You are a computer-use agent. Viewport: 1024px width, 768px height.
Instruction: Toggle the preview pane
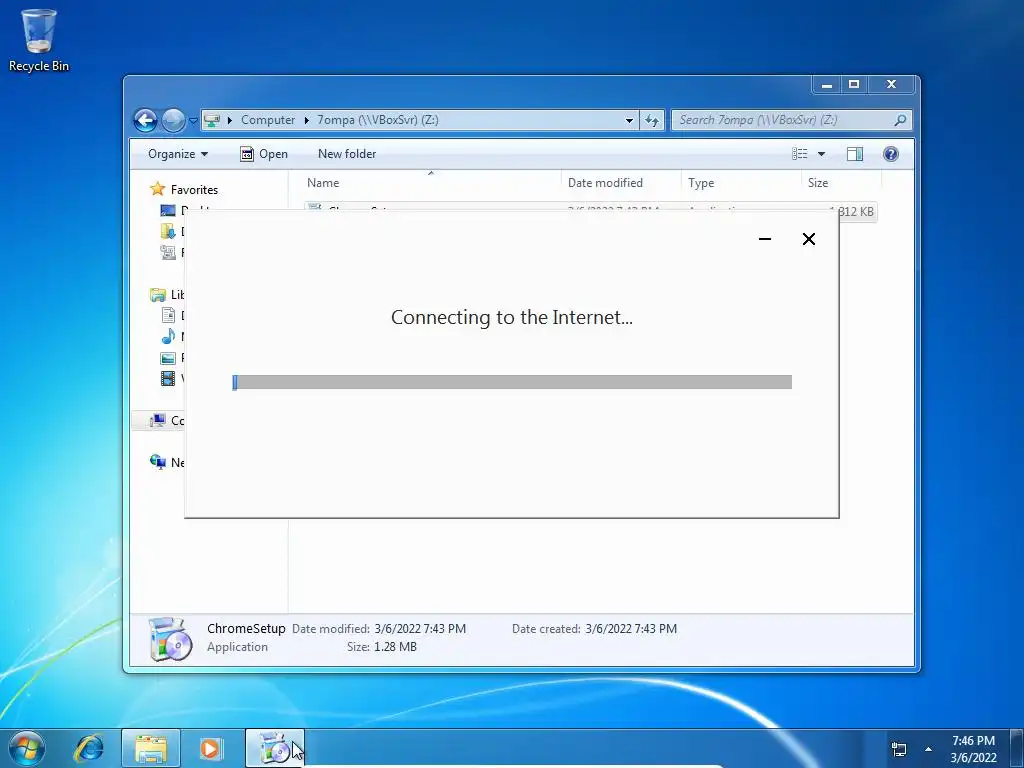coord(855,154)
